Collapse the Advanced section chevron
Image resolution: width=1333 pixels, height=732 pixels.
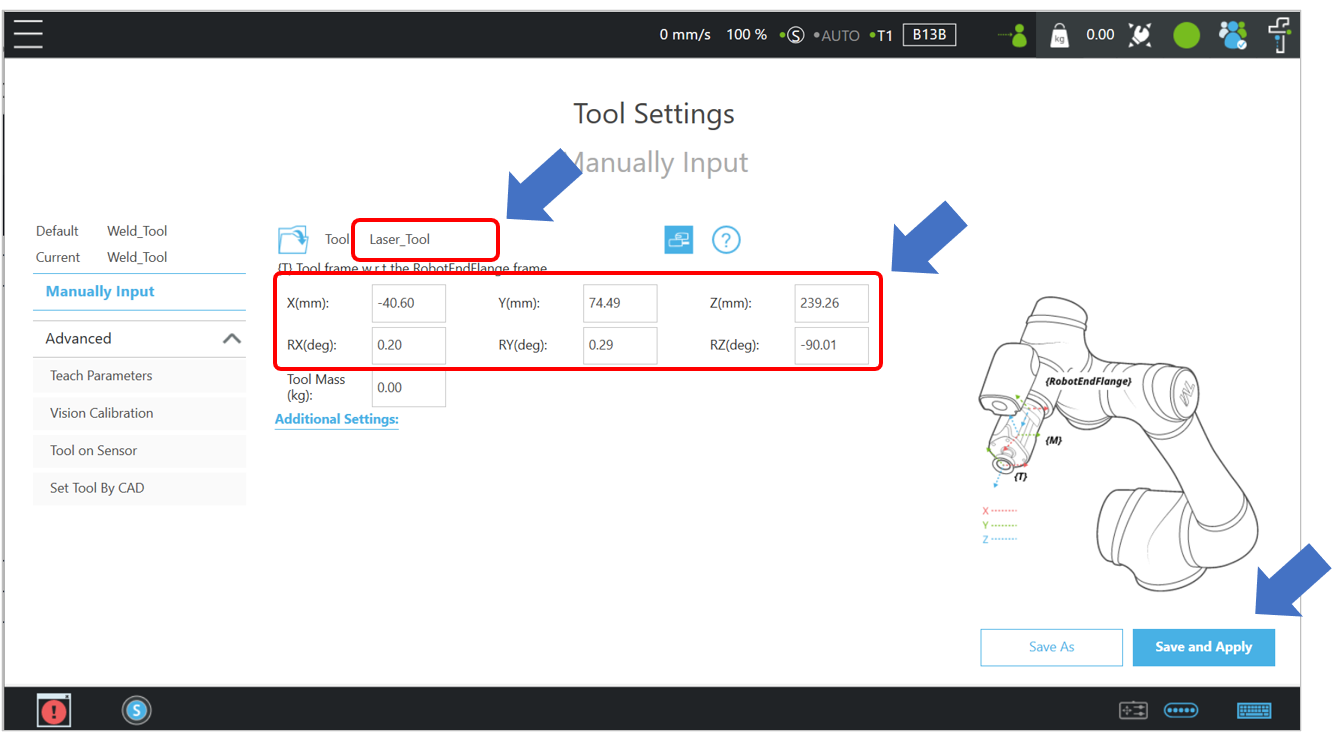pos(231,339)
